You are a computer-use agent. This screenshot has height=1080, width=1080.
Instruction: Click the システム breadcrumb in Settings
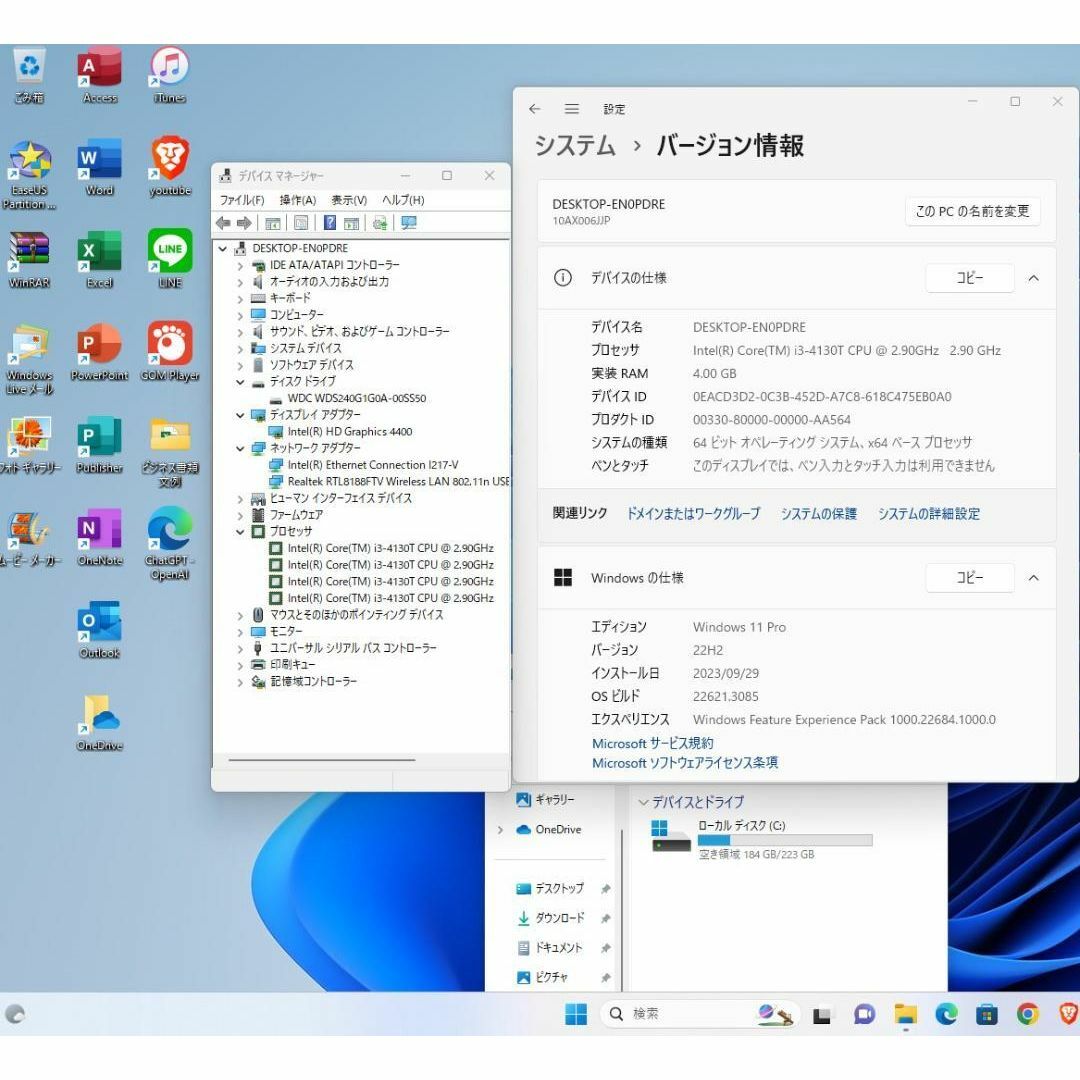coord(574,145)
